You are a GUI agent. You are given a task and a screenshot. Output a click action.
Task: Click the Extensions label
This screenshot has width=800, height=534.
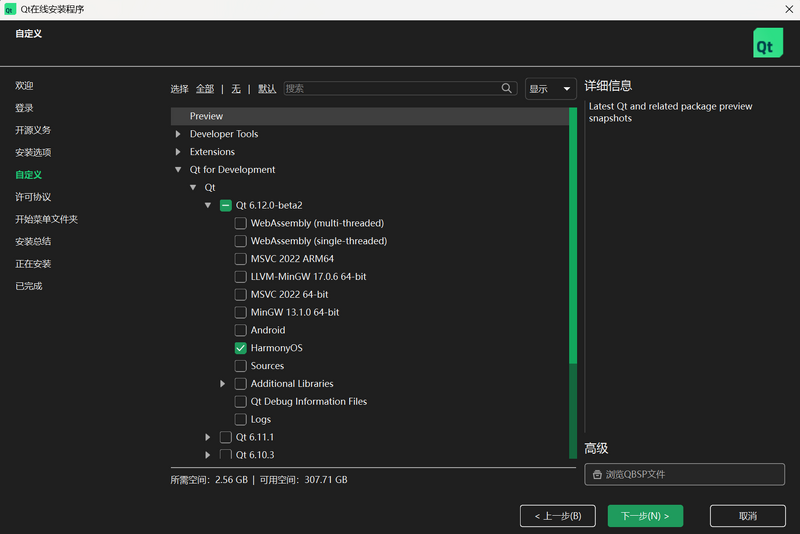(x=212, y=151)
